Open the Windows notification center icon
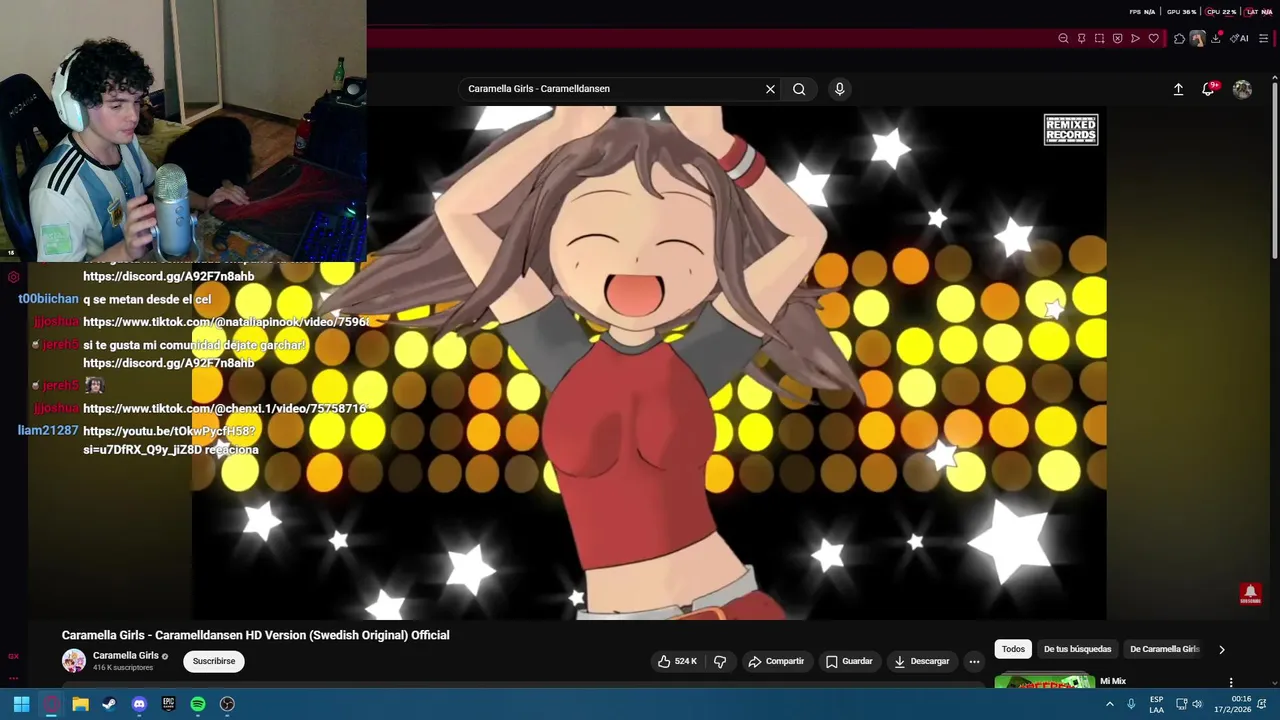This screenshot has width=1280, height=720. [1262, 704]
